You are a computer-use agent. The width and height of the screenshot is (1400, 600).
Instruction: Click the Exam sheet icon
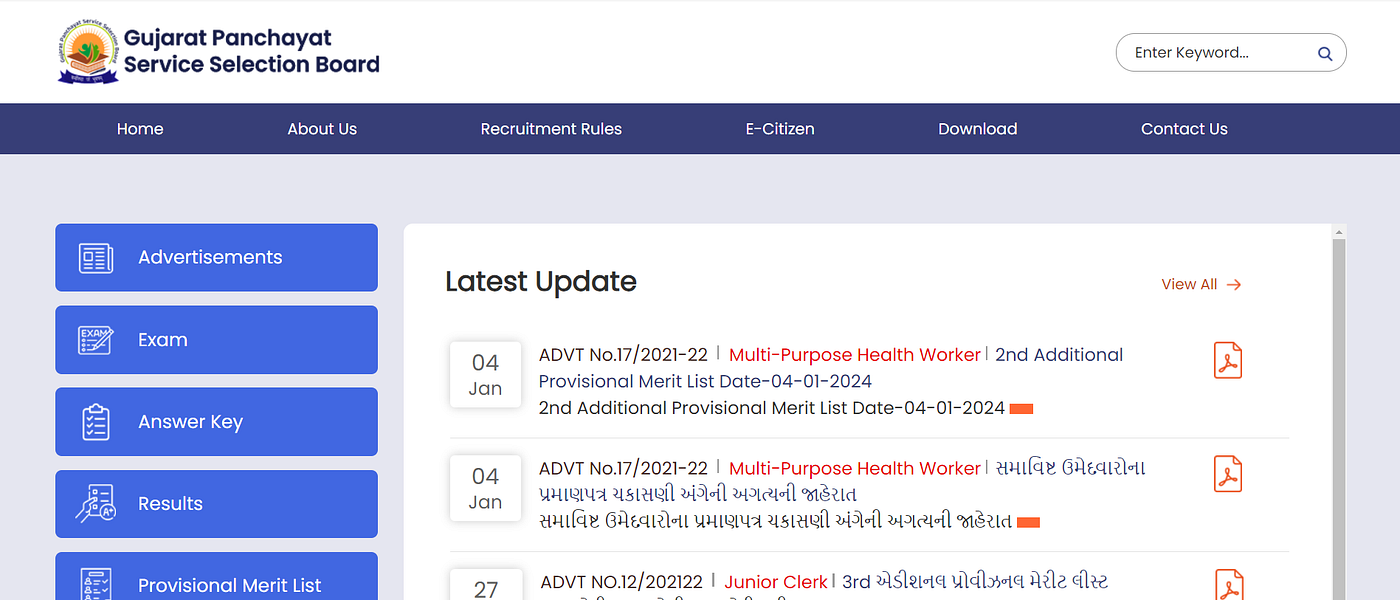click(x=96, y=340)
